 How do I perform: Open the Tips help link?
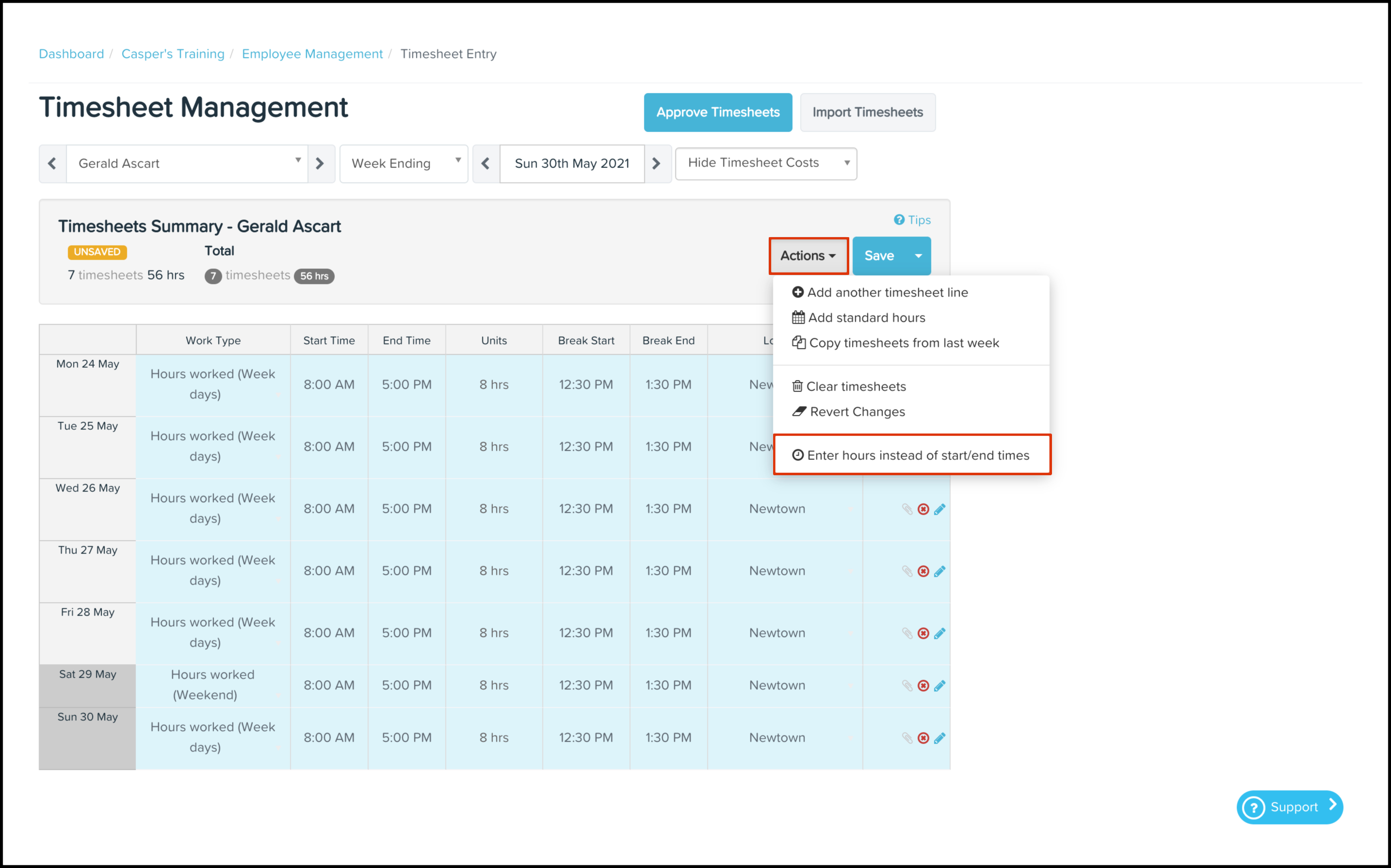tap(912, 220)
